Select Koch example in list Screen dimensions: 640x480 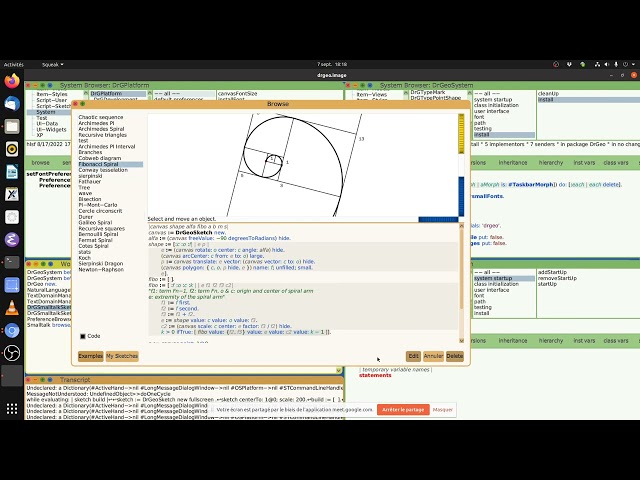click(x=84, y=258)
